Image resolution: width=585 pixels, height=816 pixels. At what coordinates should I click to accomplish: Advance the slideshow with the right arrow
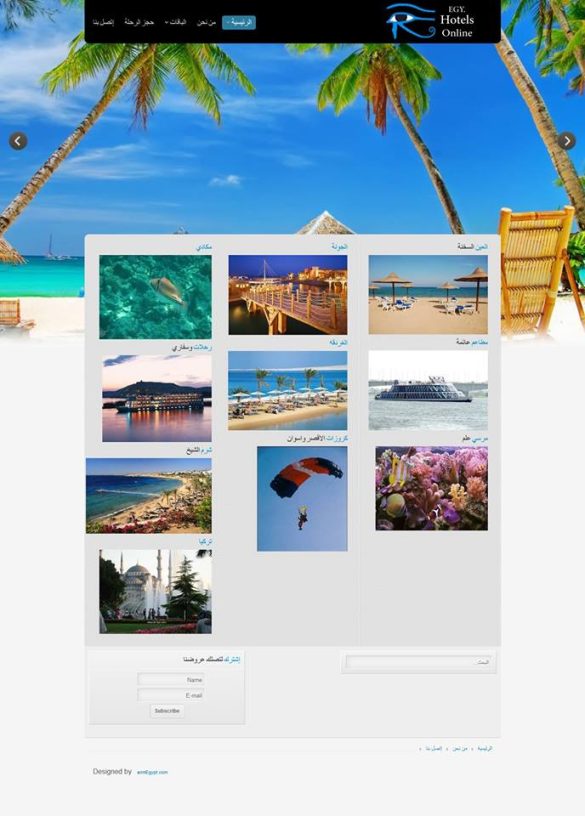[x=567, y=141]
